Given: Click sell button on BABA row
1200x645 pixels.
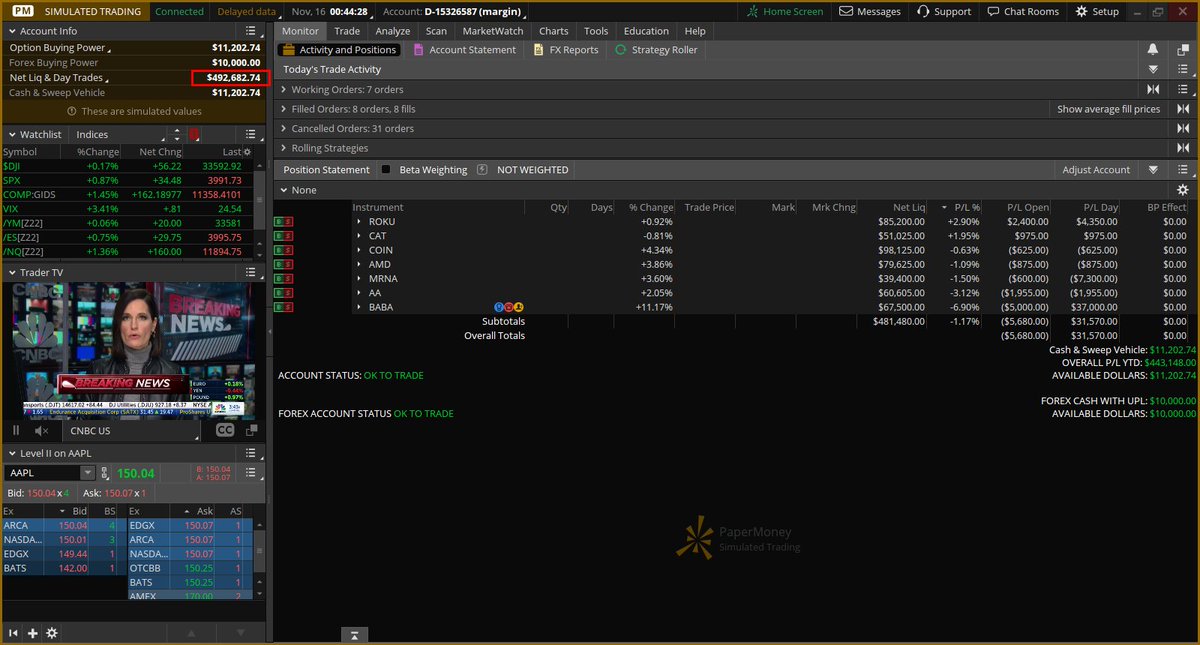Looking at the screenshot, I should pyautogui.click(x=289, y=307).
